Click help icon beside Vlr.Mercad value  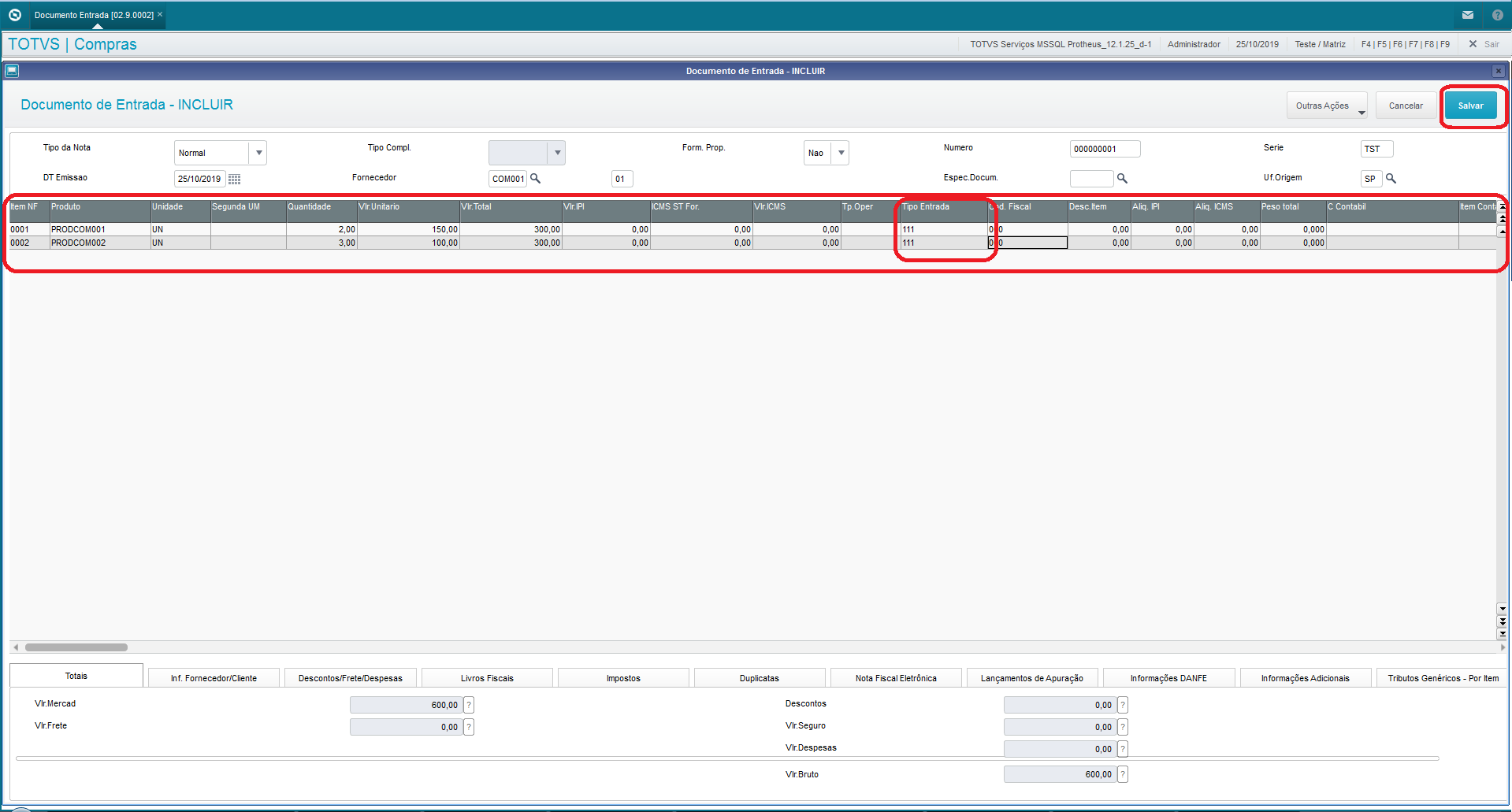click(469, 705)
